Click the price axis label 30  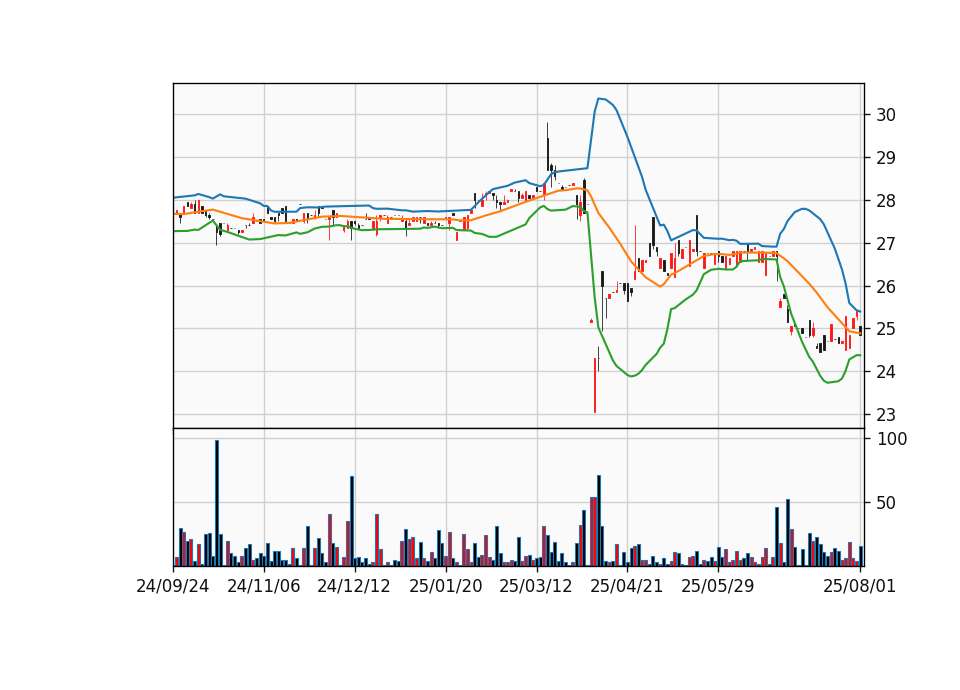click(886, 115)
